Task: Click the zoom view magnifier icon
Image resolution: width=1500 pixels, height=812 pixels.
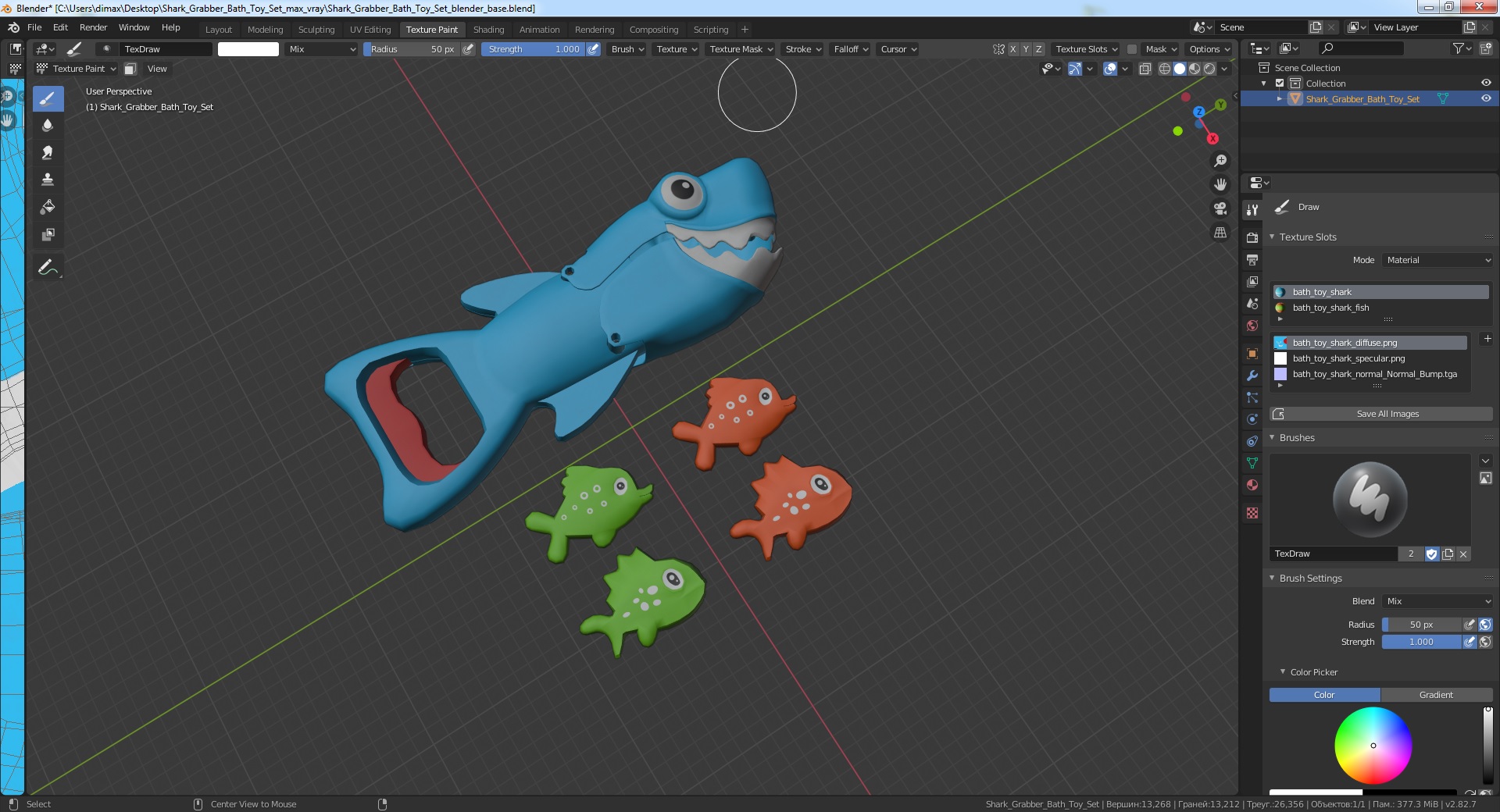Action: point(1220,161)
